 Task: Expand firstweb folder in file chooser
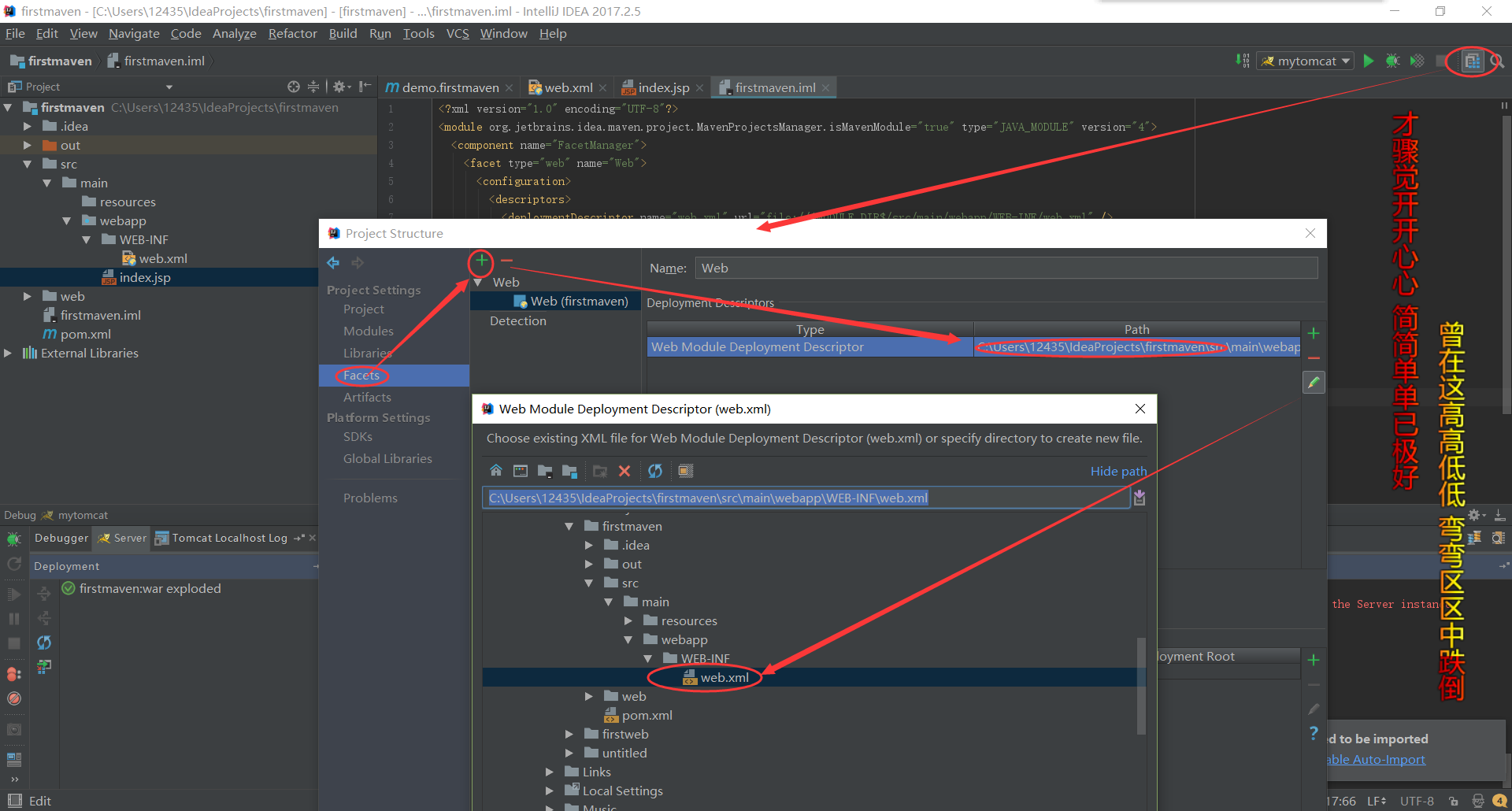[x=569, y=734]
